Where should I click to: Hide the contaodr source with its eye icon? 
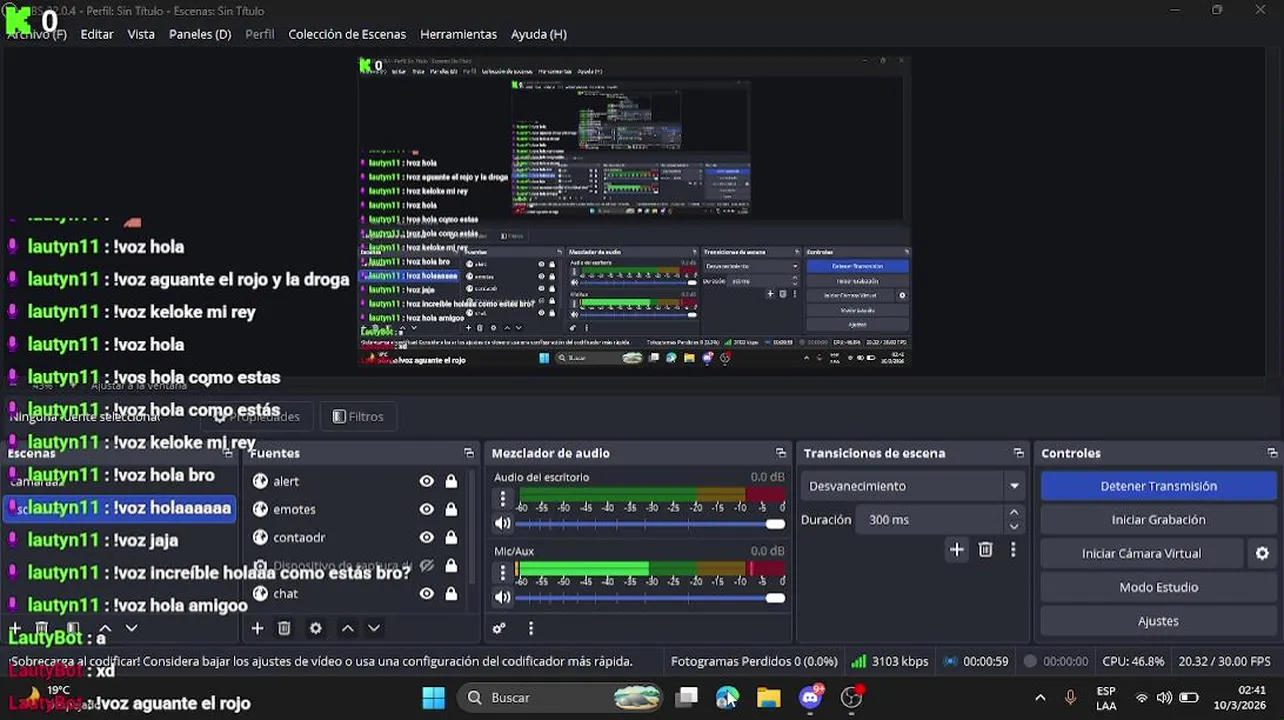[x=427, y=537]
